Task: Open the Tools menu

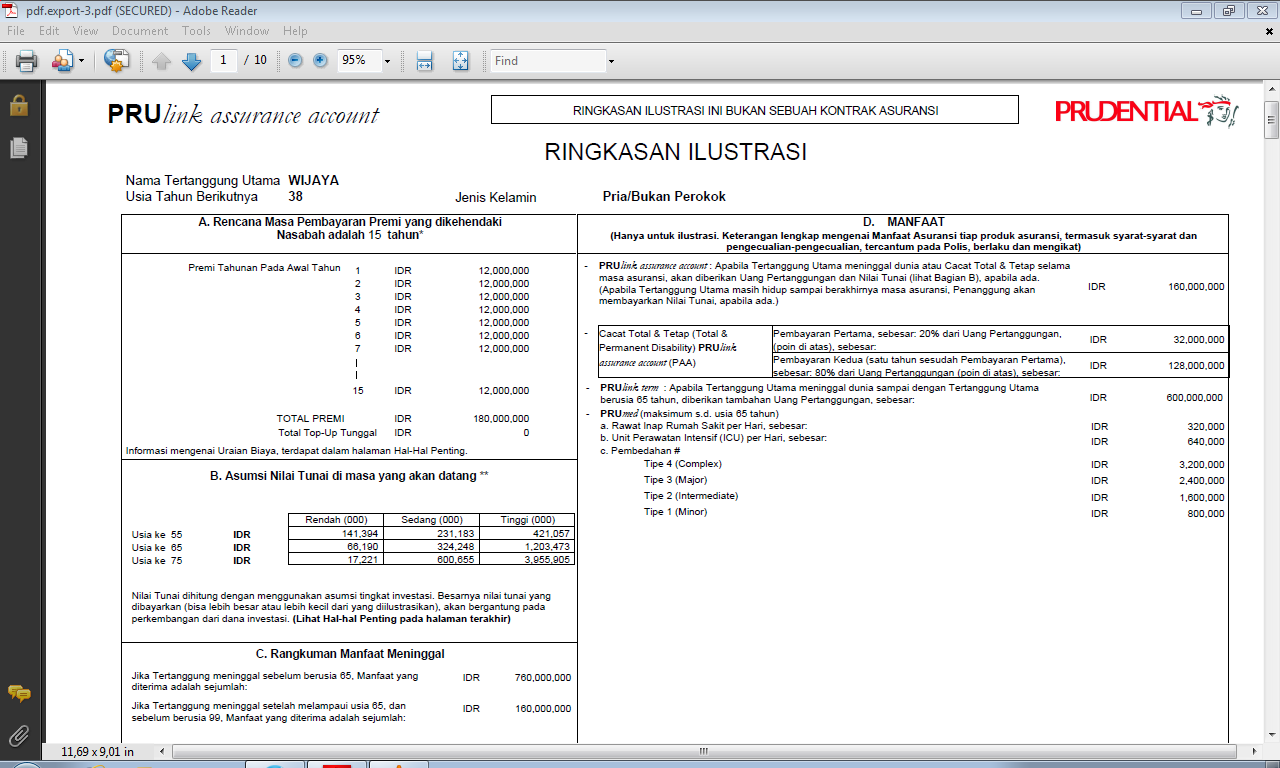Action: (196, 31)
